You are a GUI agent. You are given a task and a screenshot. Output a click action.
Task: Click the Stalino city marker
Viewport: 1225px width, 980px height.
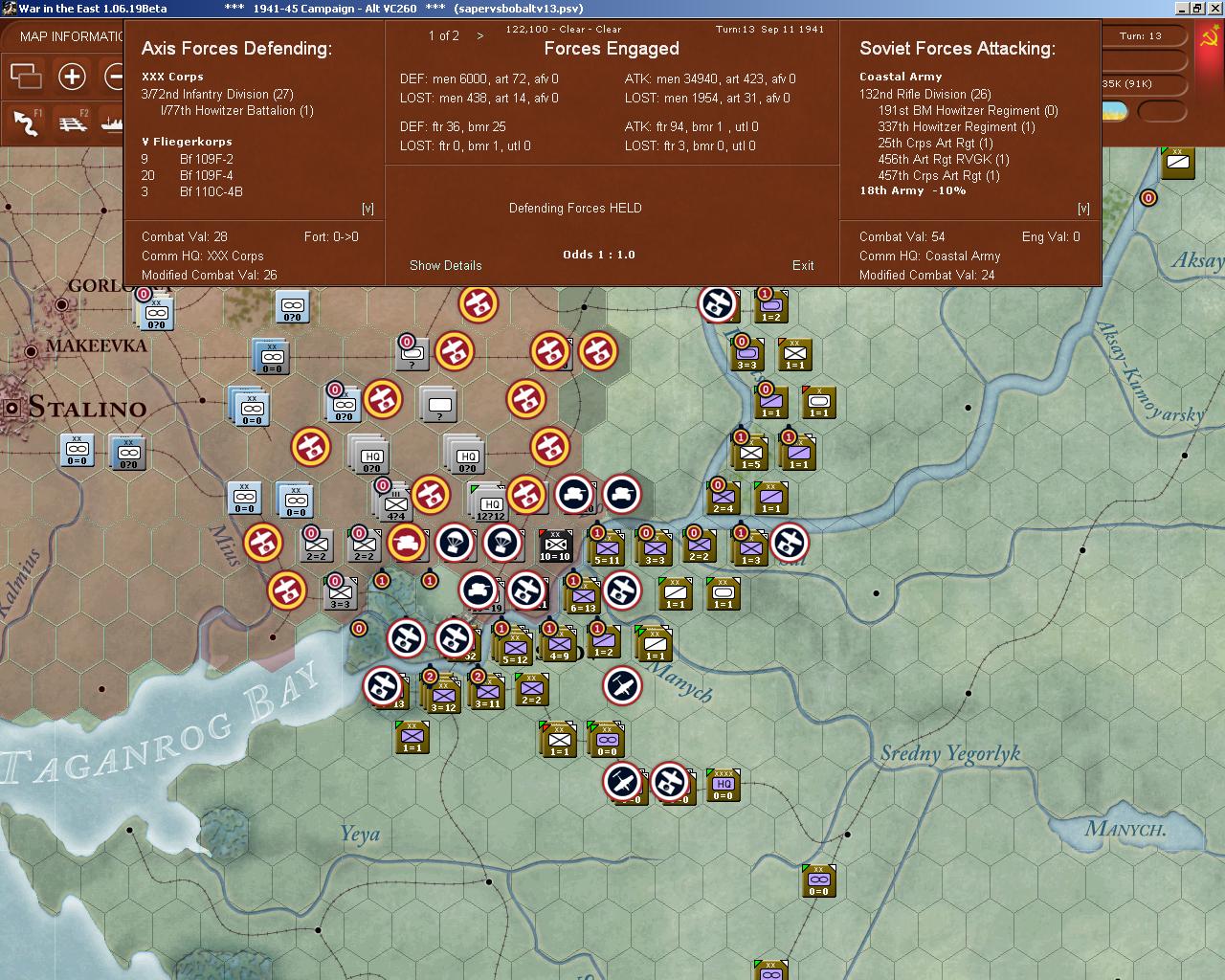pyautogui.click(x=12, y=408)
